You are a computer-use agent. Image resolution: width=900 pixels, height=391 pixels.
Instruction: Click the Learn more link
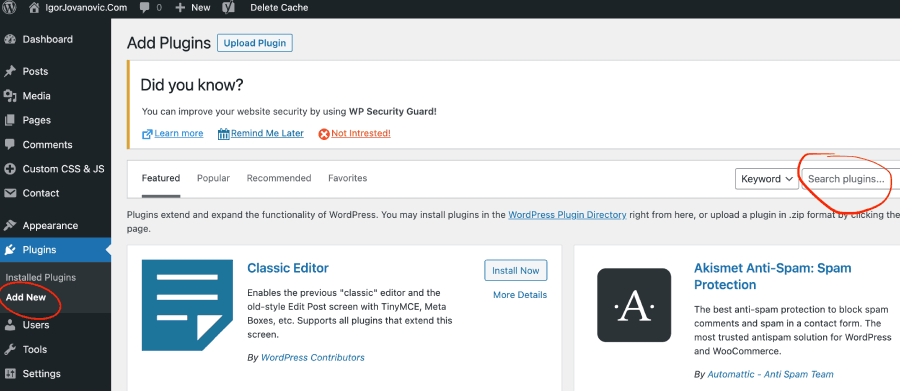[179, 133]
